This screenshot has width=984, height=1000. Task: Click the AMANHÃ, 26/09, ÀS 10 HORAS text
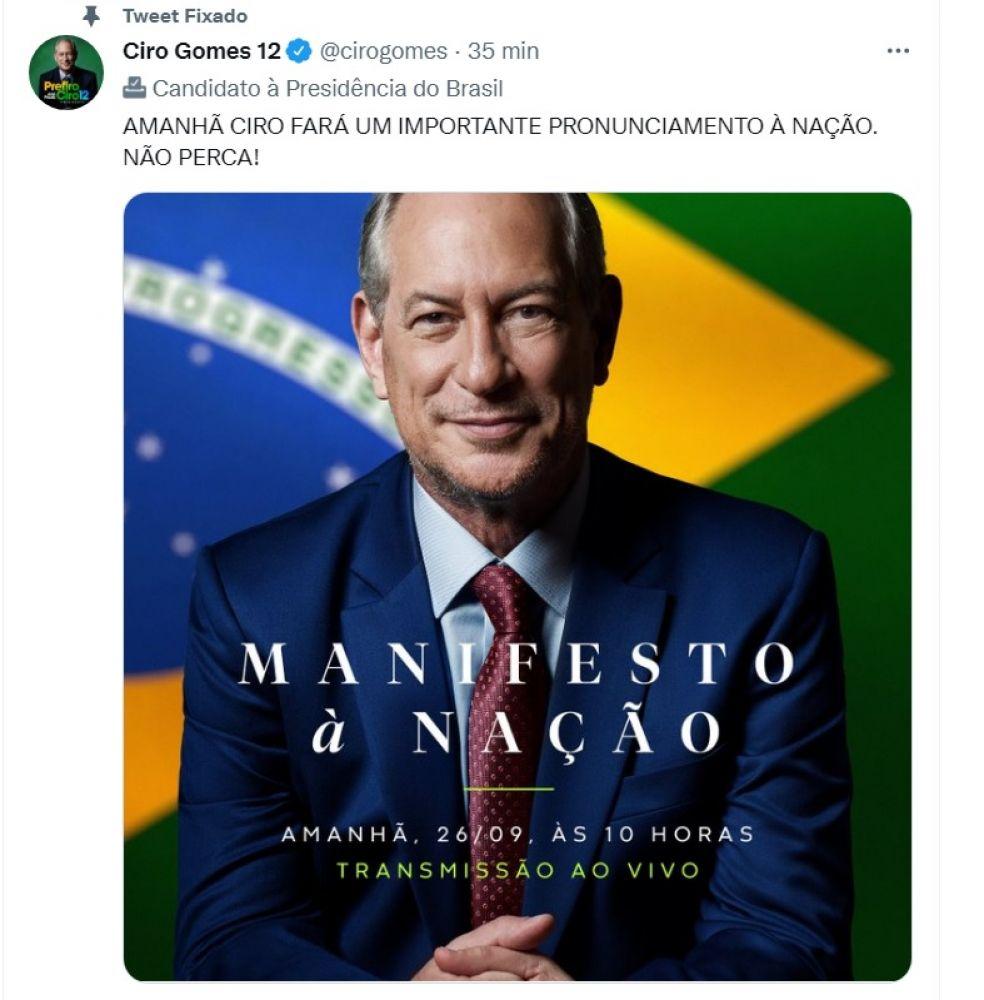tap(518, 834)
